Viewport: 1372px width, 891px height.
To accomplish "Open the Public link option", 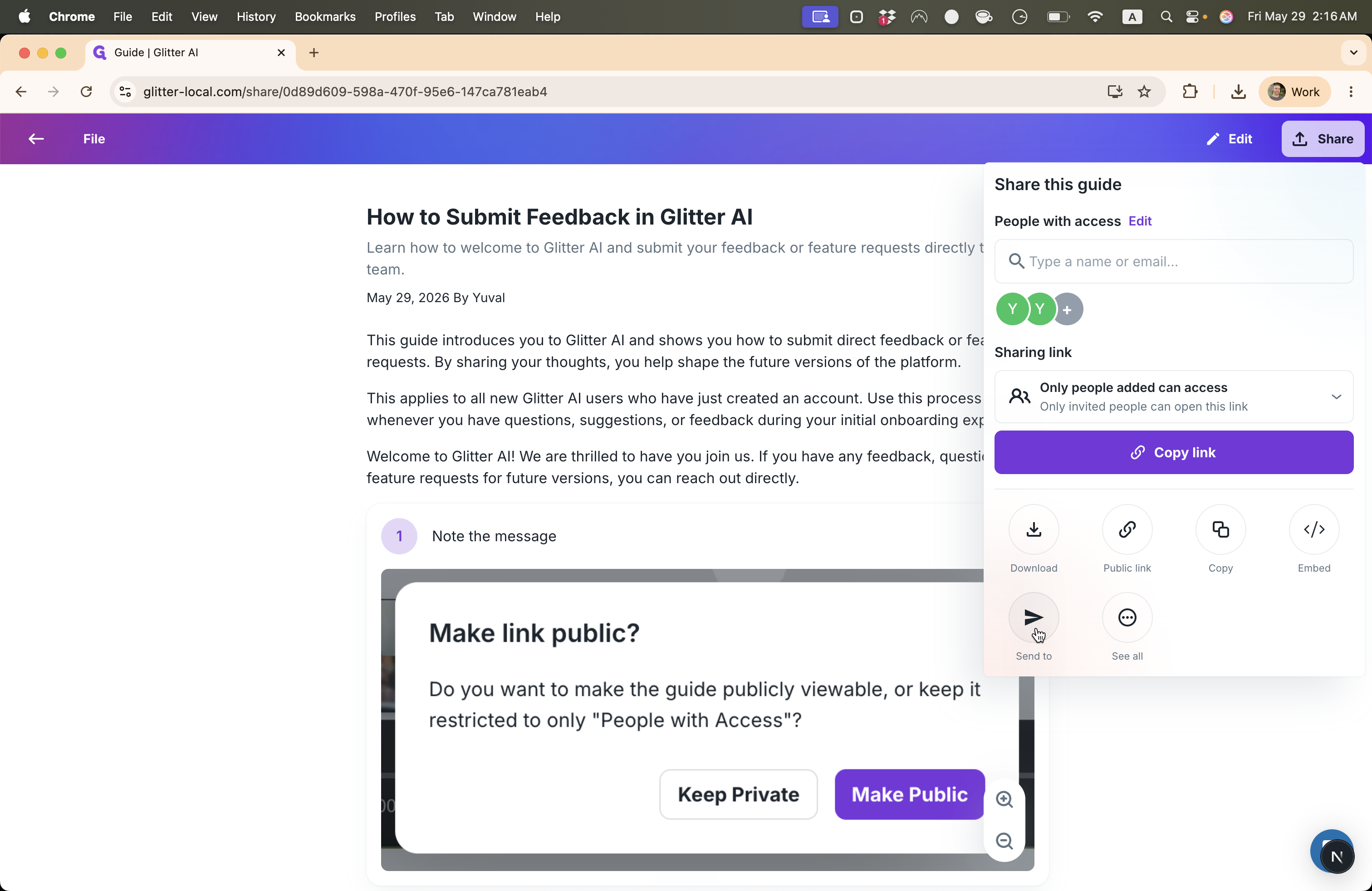I will coord(1127,529).
